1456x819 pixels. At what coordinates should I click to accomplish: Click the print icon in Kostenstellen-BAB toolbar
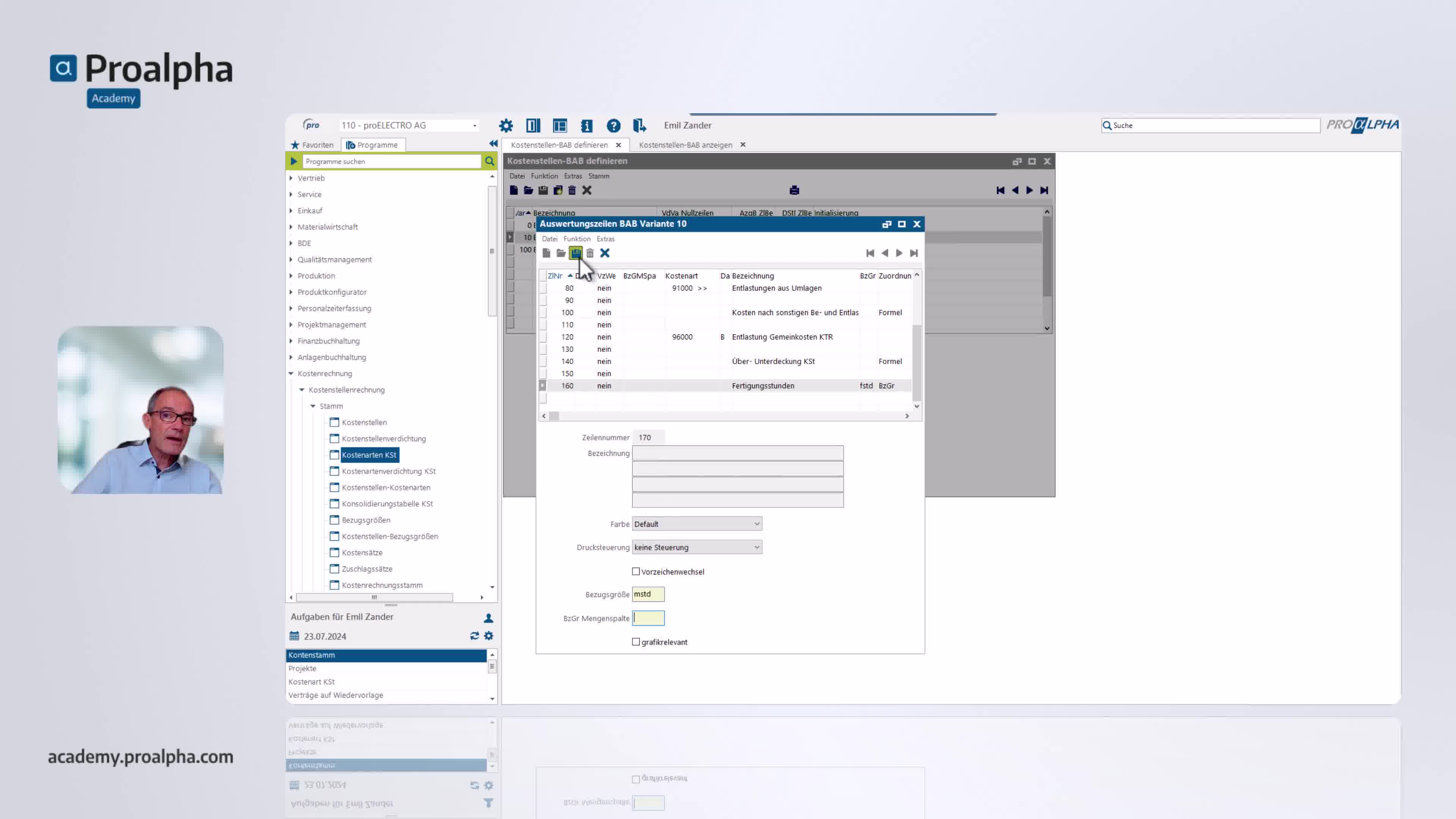coord(794,190)
